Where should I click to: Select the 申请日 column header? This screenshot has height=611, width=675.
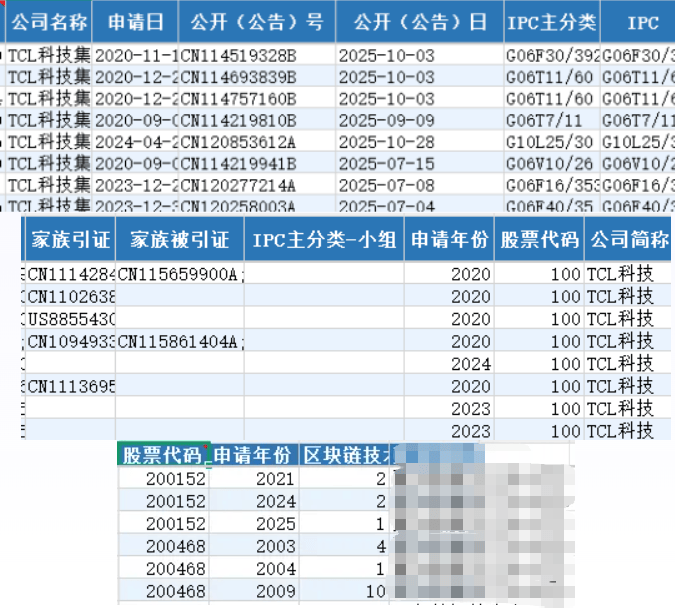pos(135,22)
